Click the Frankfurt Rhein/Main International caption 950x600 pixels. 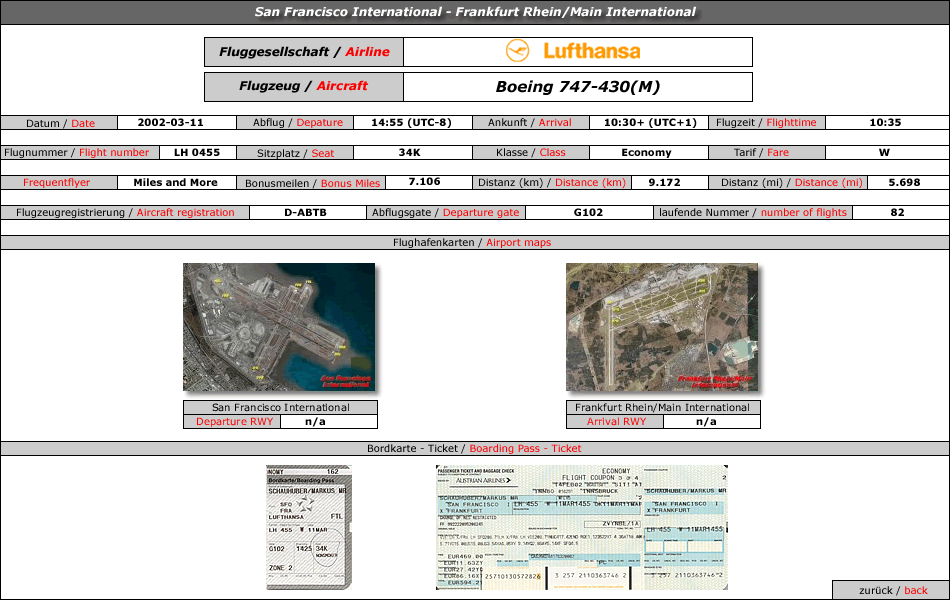pos(662,408)
